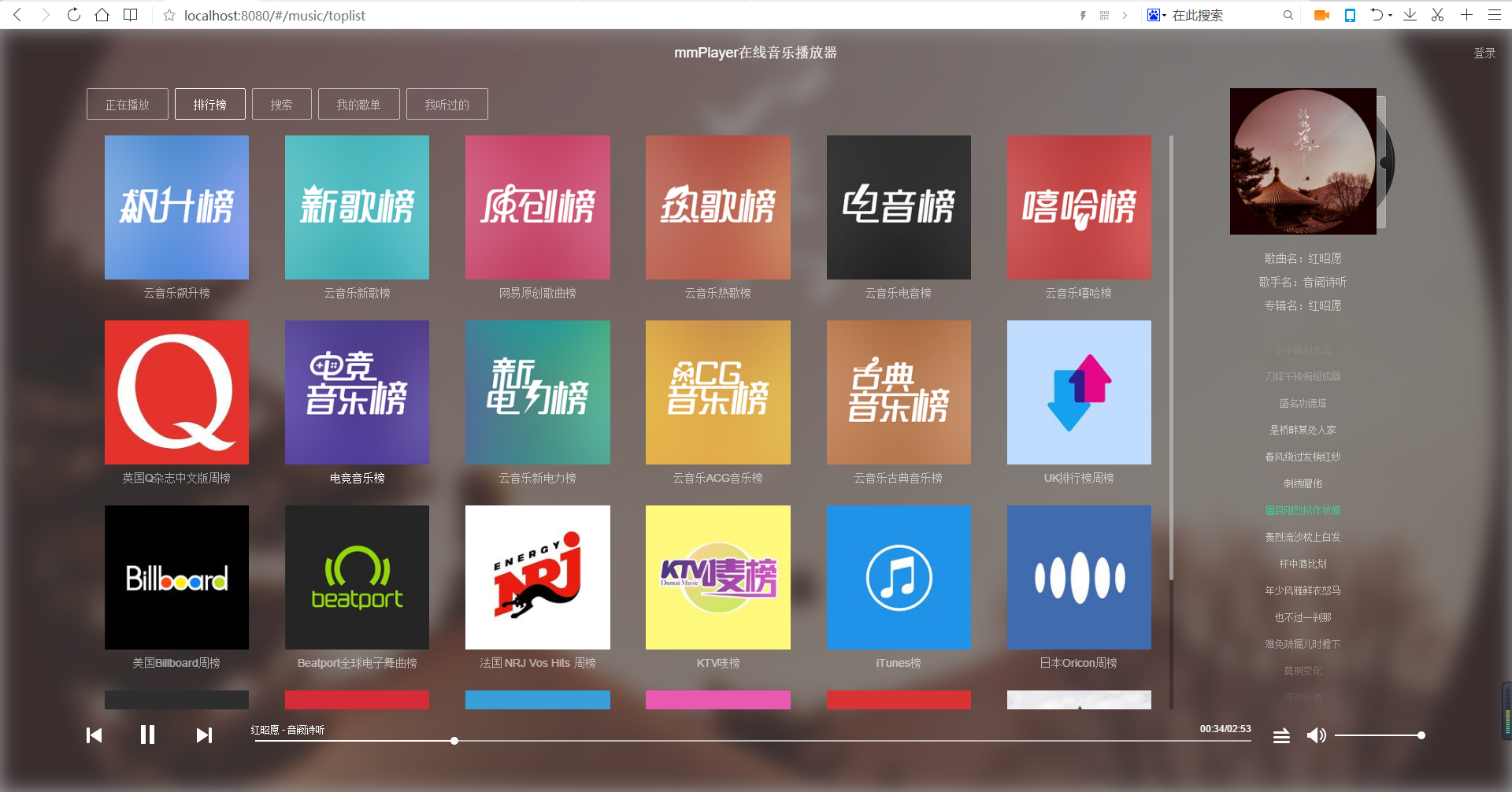Open the Billboard weekly chart cover
This screenshot has height=792, width=1512.
click(176, 577)
